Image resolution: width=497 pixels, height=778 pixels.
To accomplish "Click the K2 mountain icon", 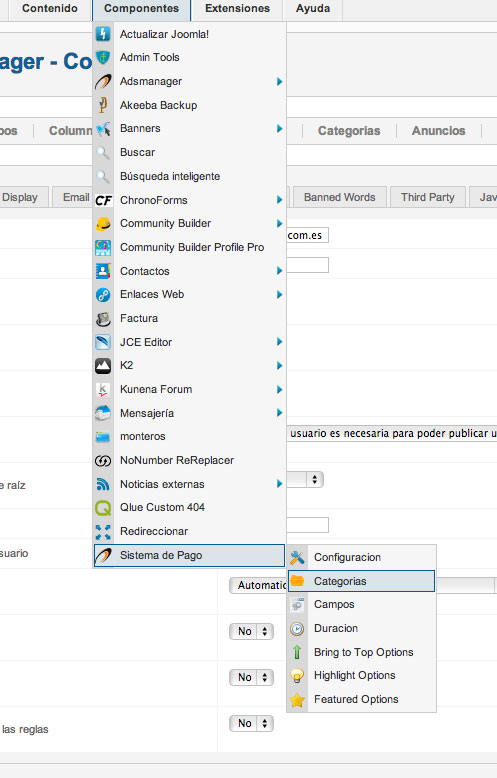I will pyautogui.click(x=103, y=366).
